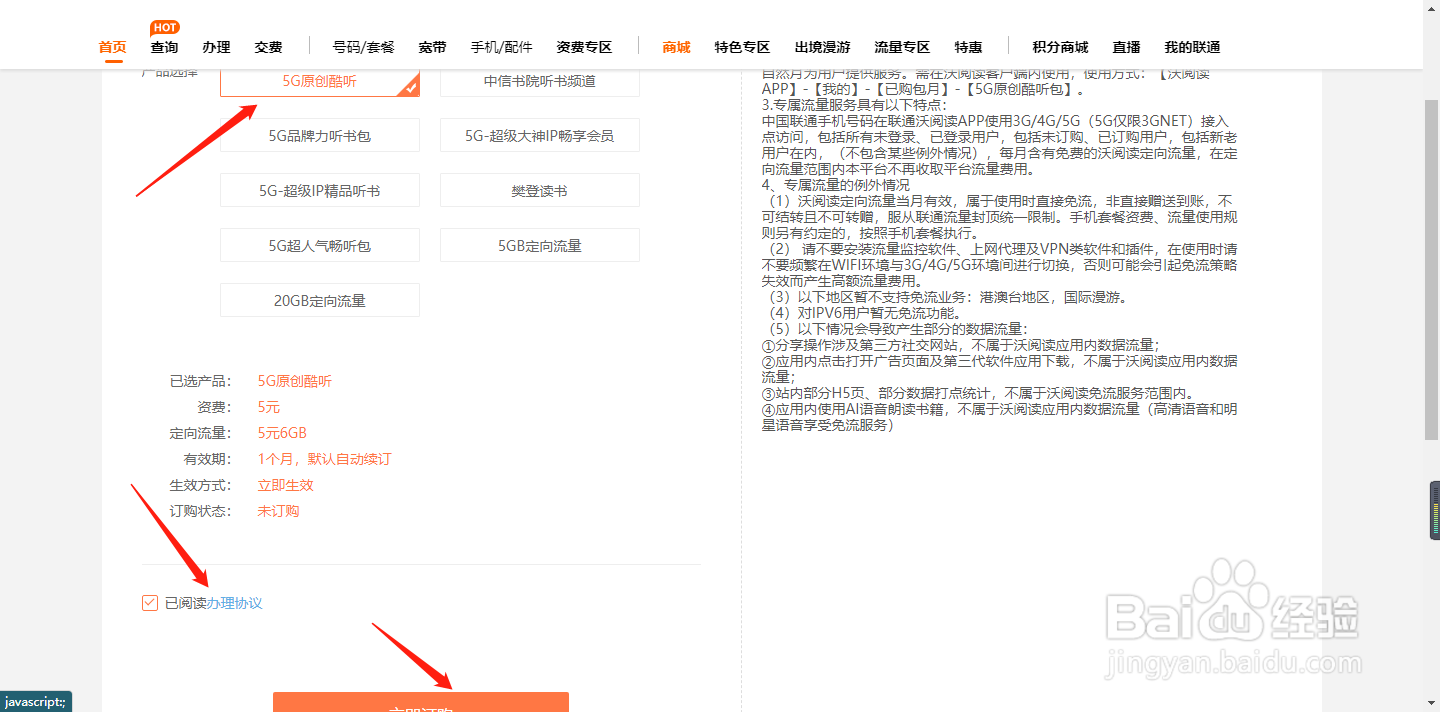Click the 生效方式 value 立即生效
1440x712 pixels.
(x=286, y=485)
